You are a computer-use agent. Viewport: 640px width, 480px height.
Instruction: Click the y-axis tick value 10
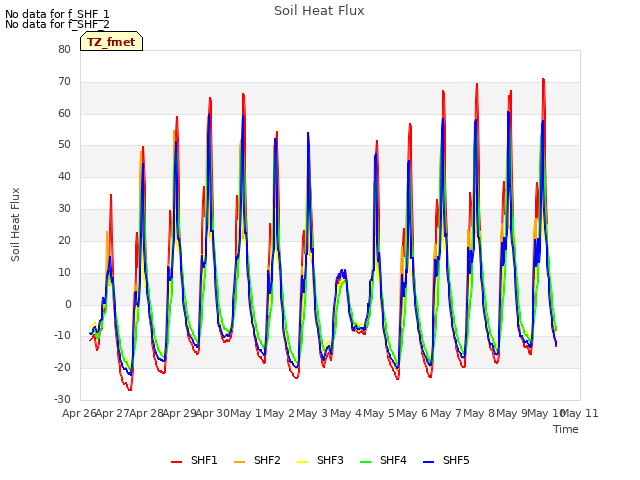(64, 272)
